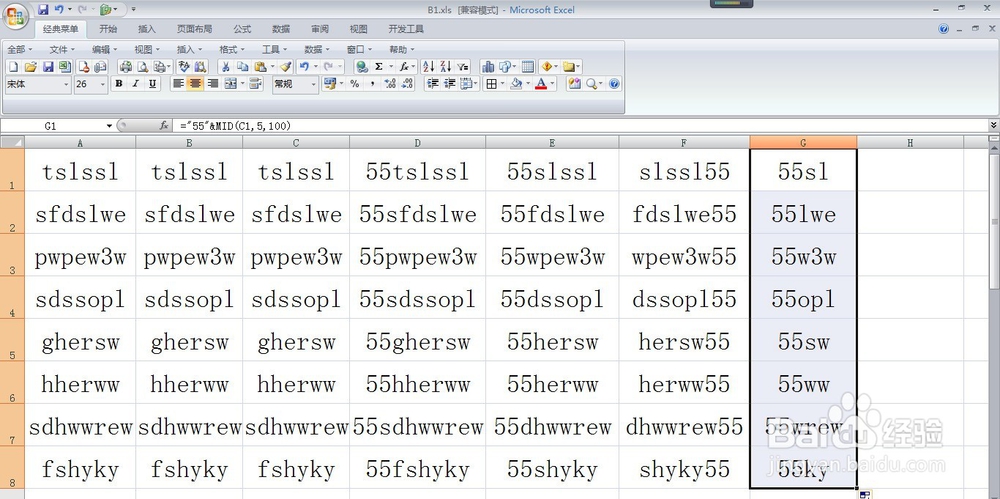Switch to the 插入 ribbon tab
Image resolution: width=1000 pixels, height=499 pixels.
[147, 29]
